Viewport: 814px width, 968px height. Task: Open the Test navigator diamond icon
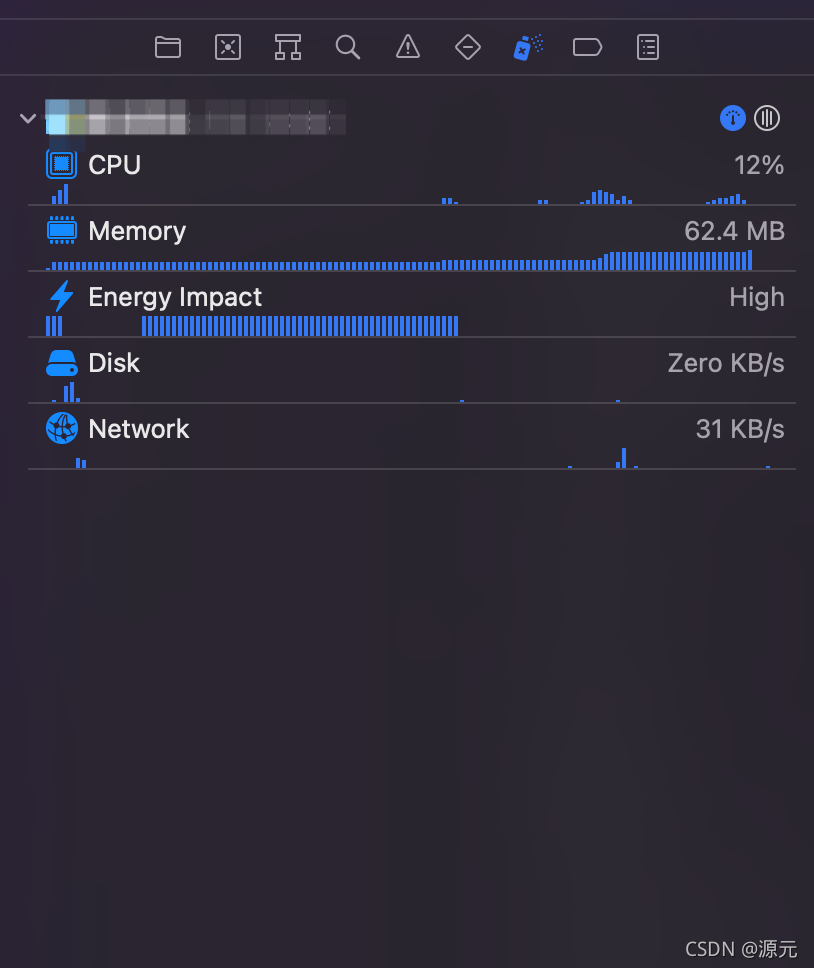point(467,47)
